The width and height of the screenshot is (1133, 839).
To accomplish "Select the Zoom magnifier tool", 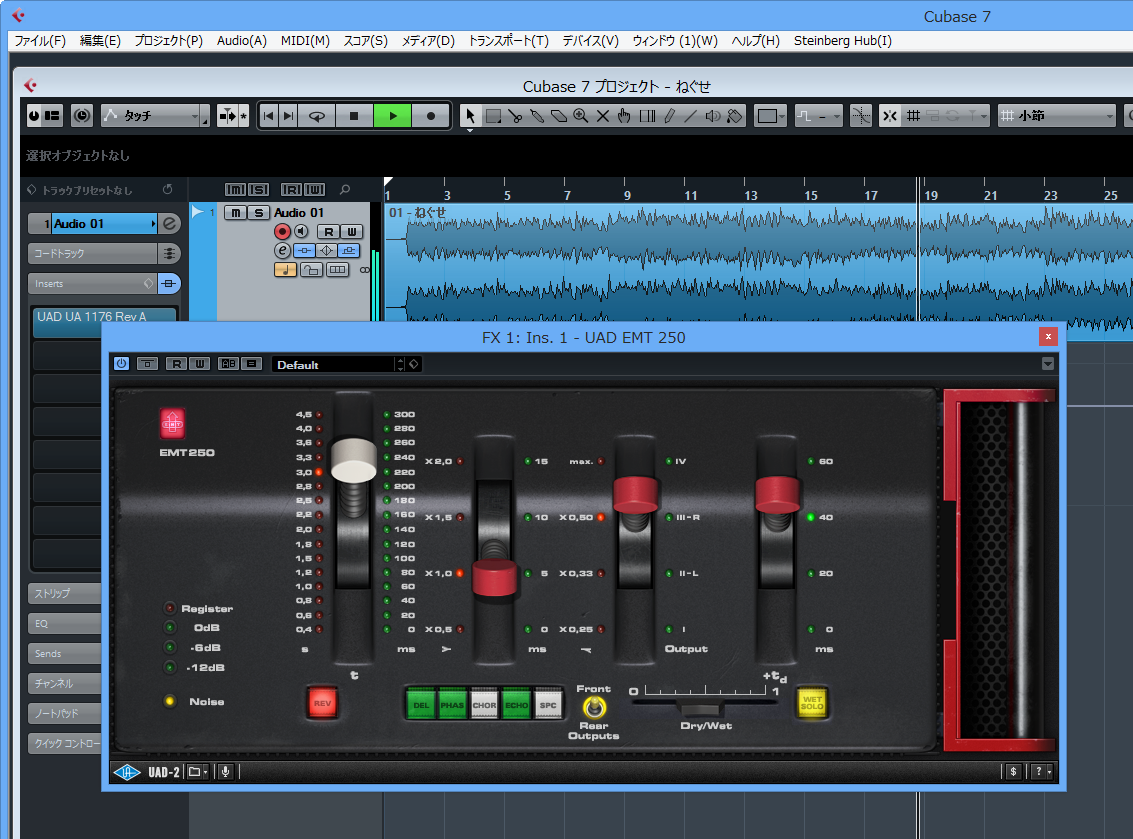I will click(580, 116).
